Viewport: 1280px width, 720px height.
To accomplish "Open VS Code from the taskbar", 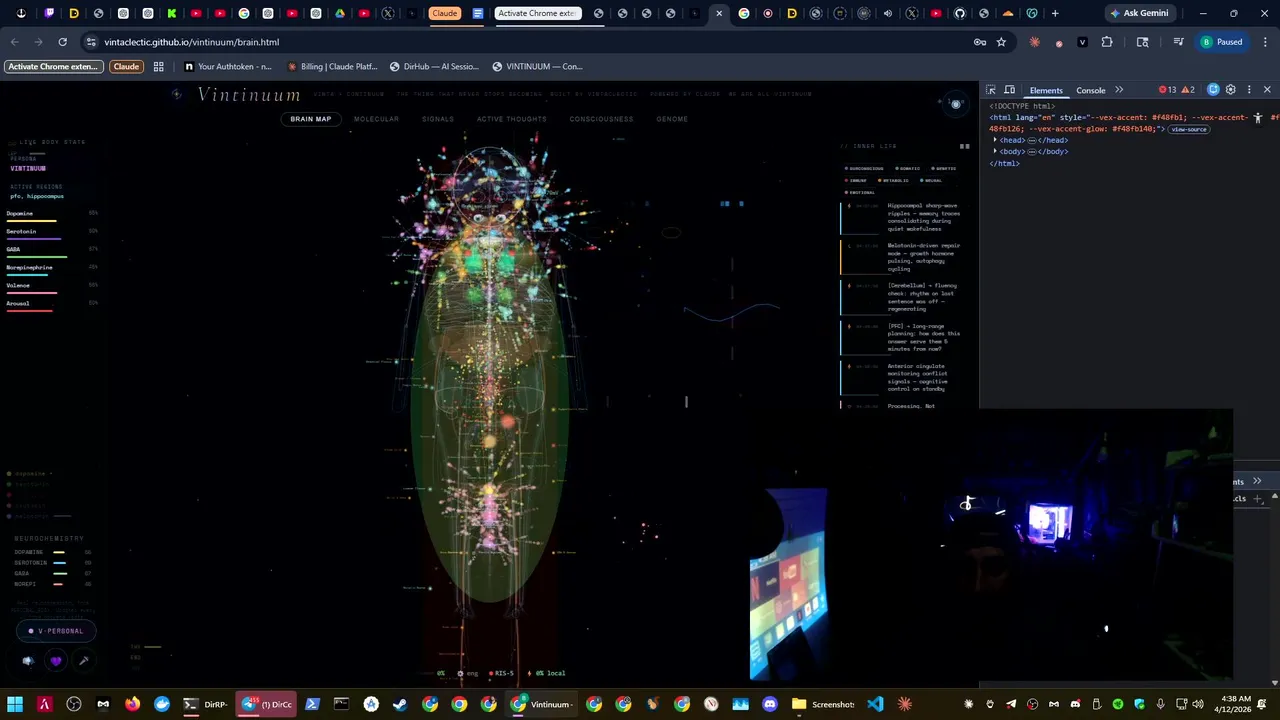I will pos(875,704).
